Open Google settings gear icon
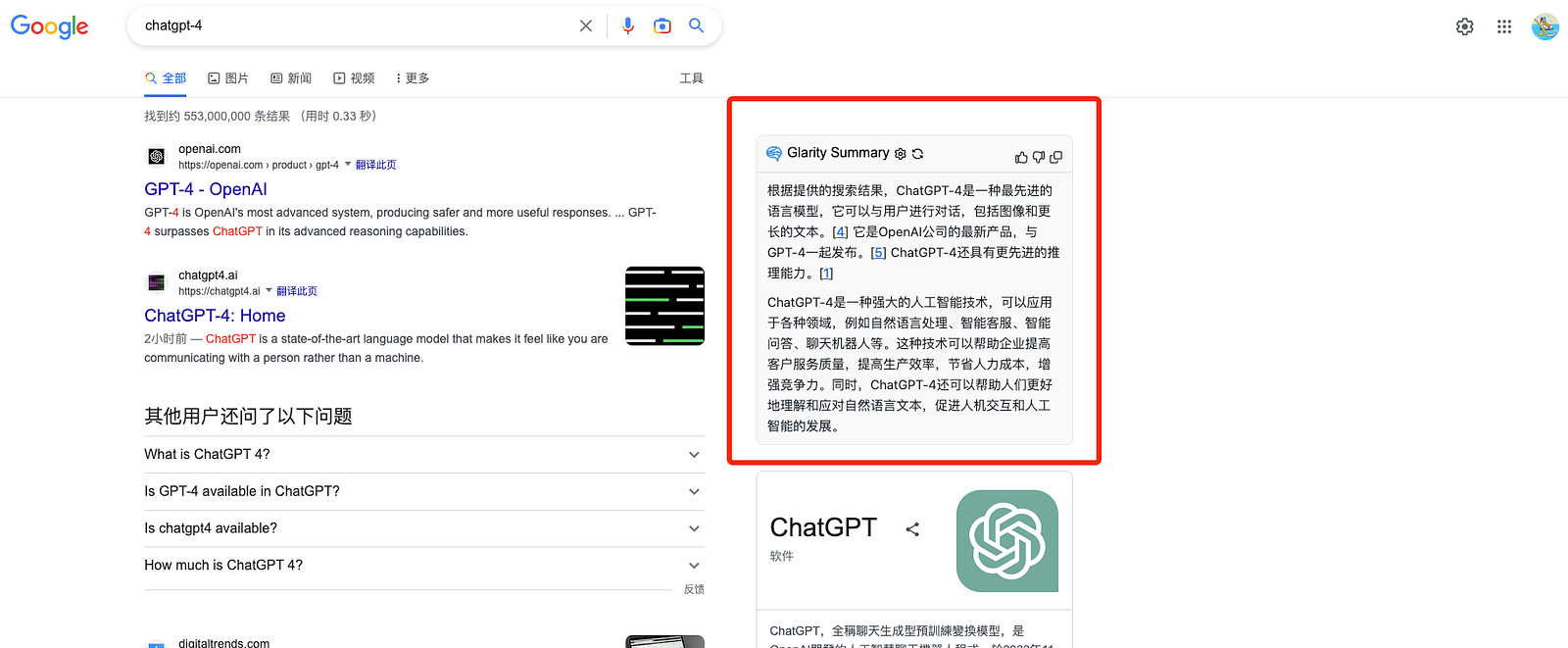This screenshot has height=648, width=1568. (1464, 26)
